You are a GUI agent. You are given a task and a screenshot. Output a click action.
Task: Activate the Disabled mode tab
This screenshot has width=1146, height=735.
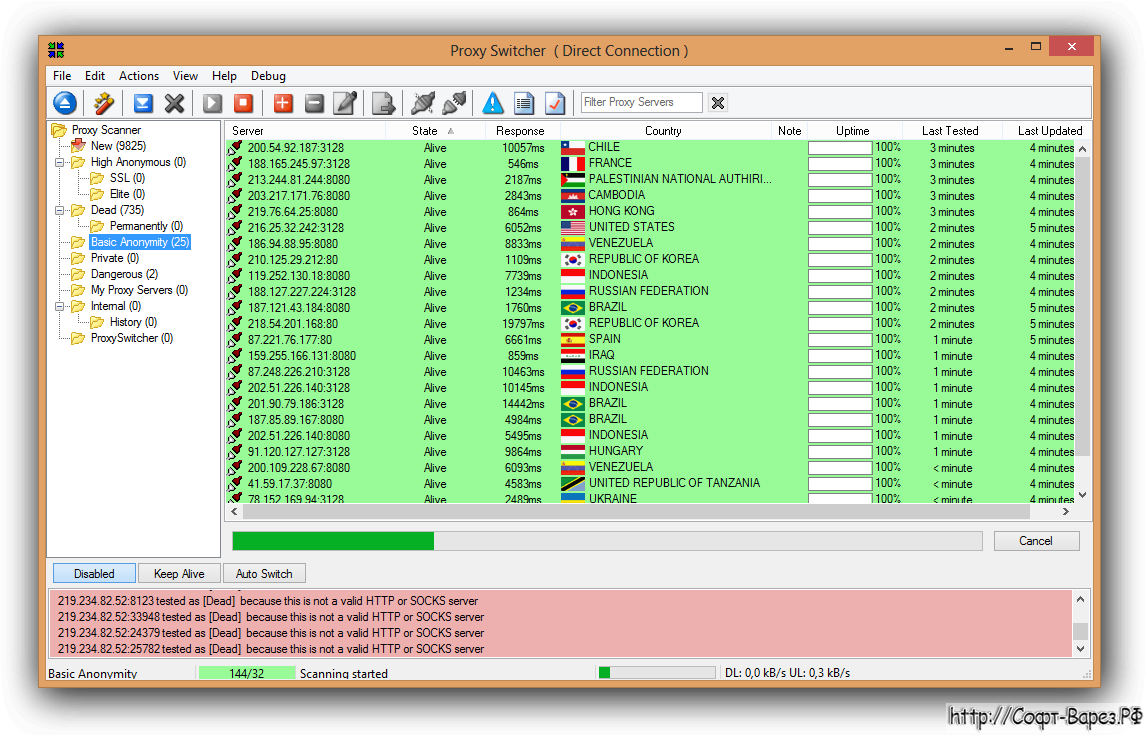tap(93, 573)
